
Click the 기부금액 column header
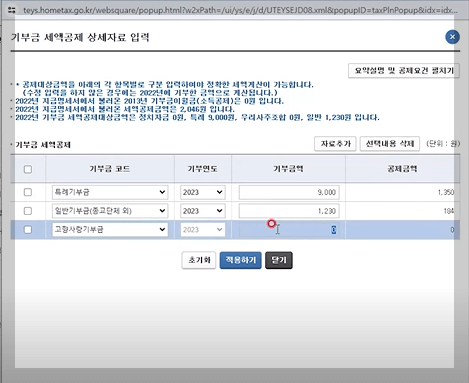[x=288, y=169]
